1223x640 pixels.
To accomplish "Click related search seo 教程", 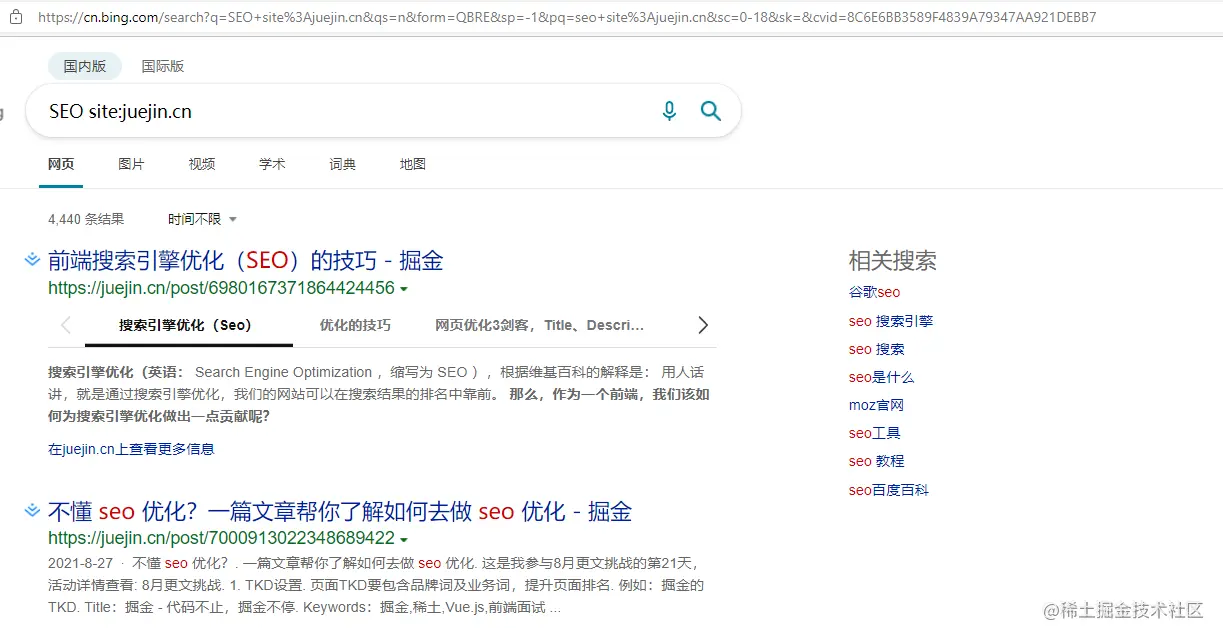I will pyautogui.click(x=877, y=461).
